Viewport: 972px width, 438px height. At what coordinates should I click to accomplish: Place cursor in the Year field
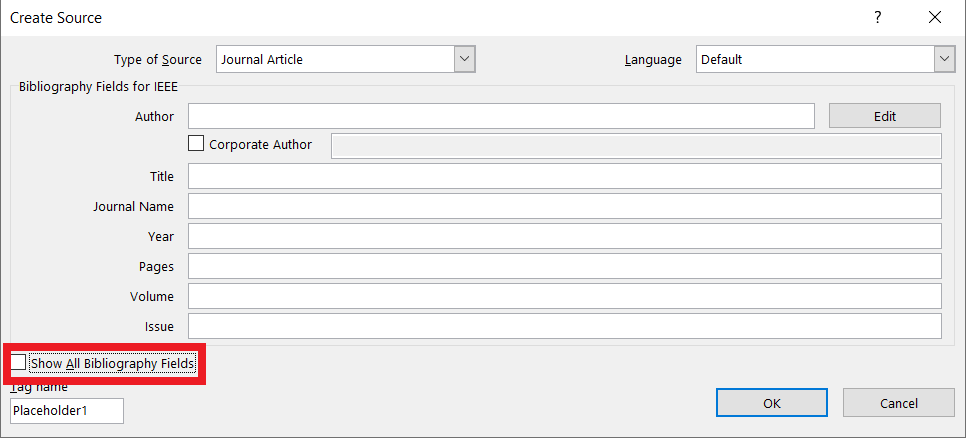[564, 236]
